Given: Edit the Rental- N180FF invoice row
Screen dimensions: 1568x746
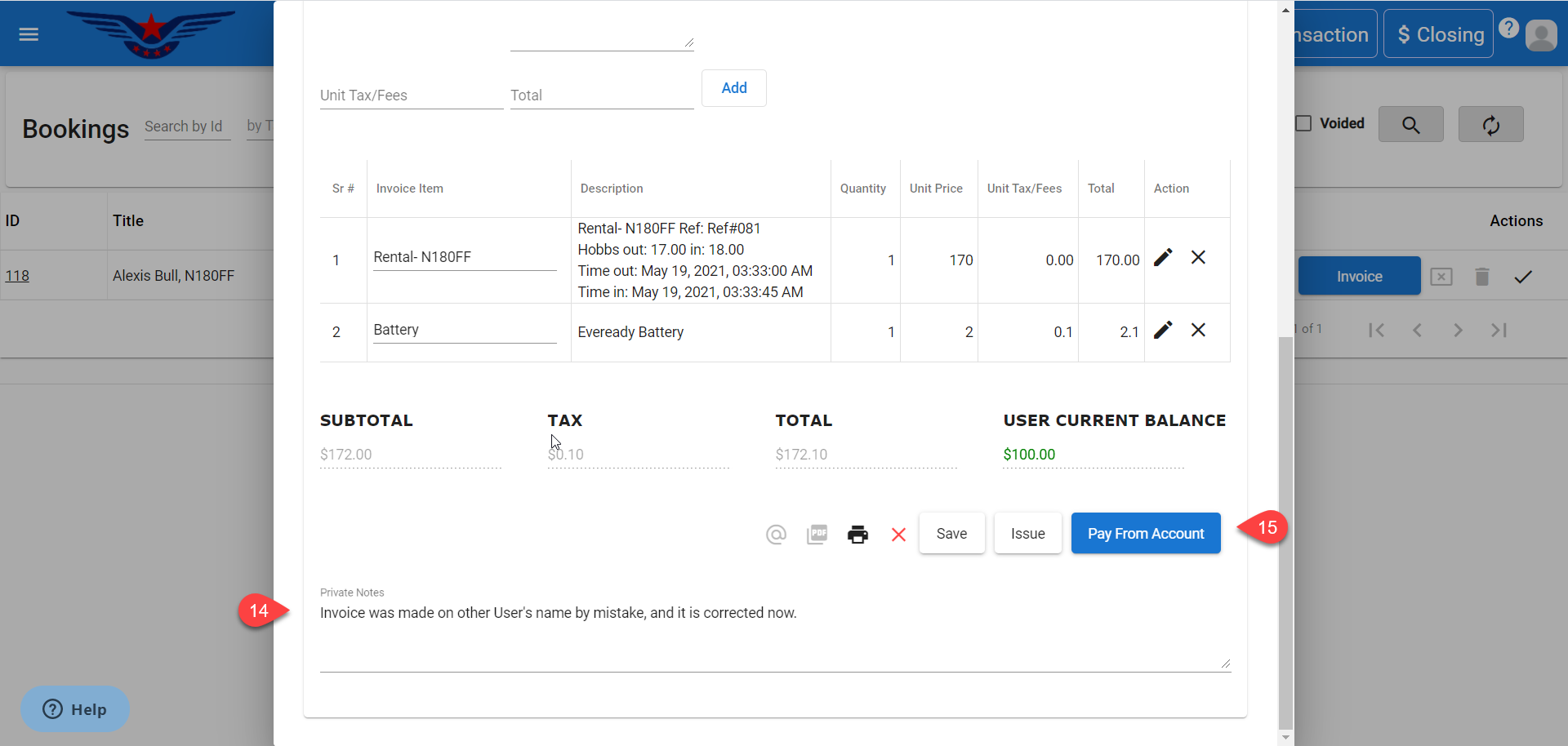Looking at the screenshot, I should pos(1163,258).
